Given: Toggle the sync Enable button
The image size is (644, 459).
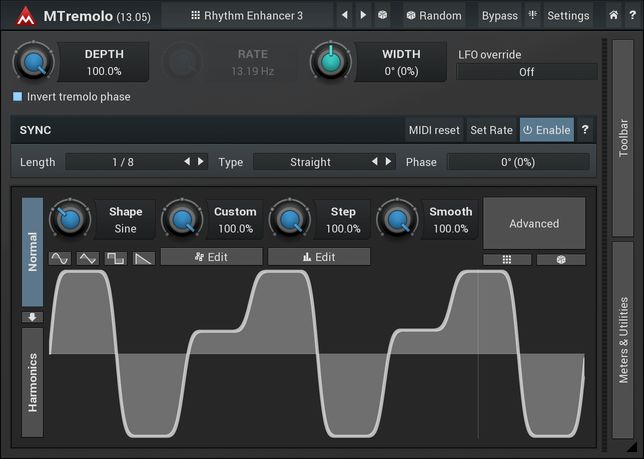Looking at the screenshot, I should point(546,130).
